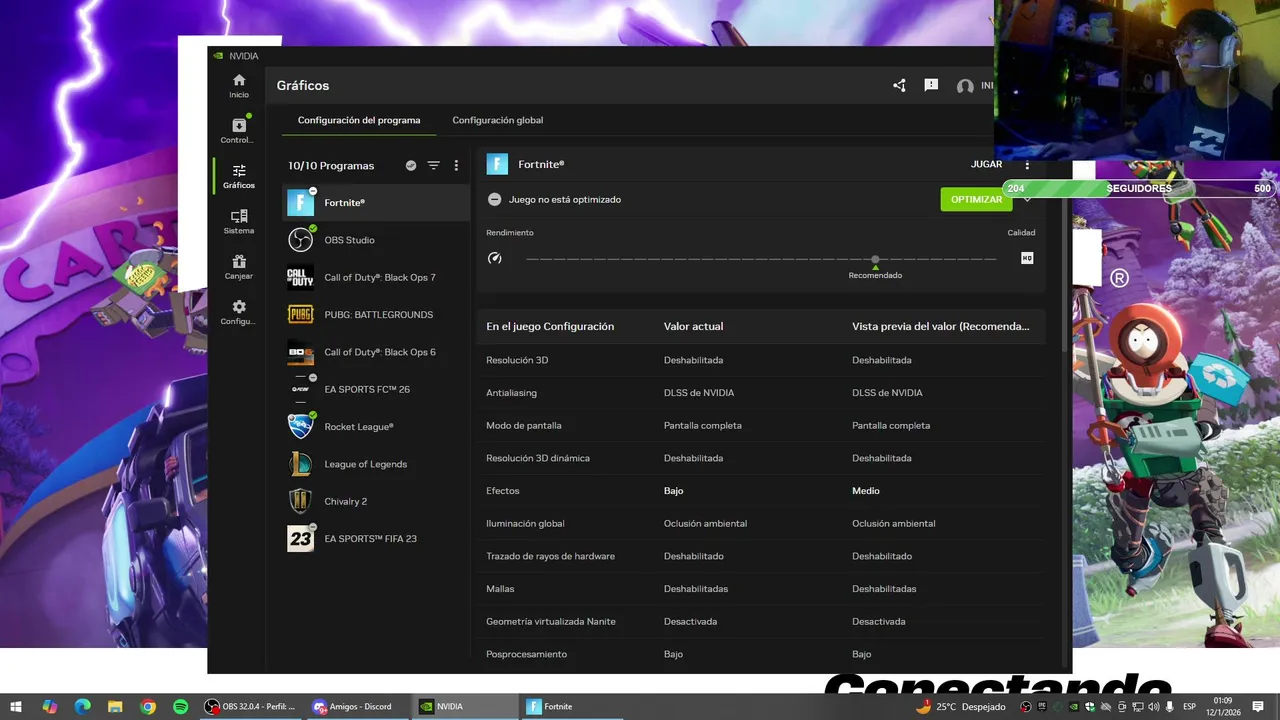Click the NVIDIA tray icon
The width and height of the screenshot is (1280, 720).
point(1074,707)
